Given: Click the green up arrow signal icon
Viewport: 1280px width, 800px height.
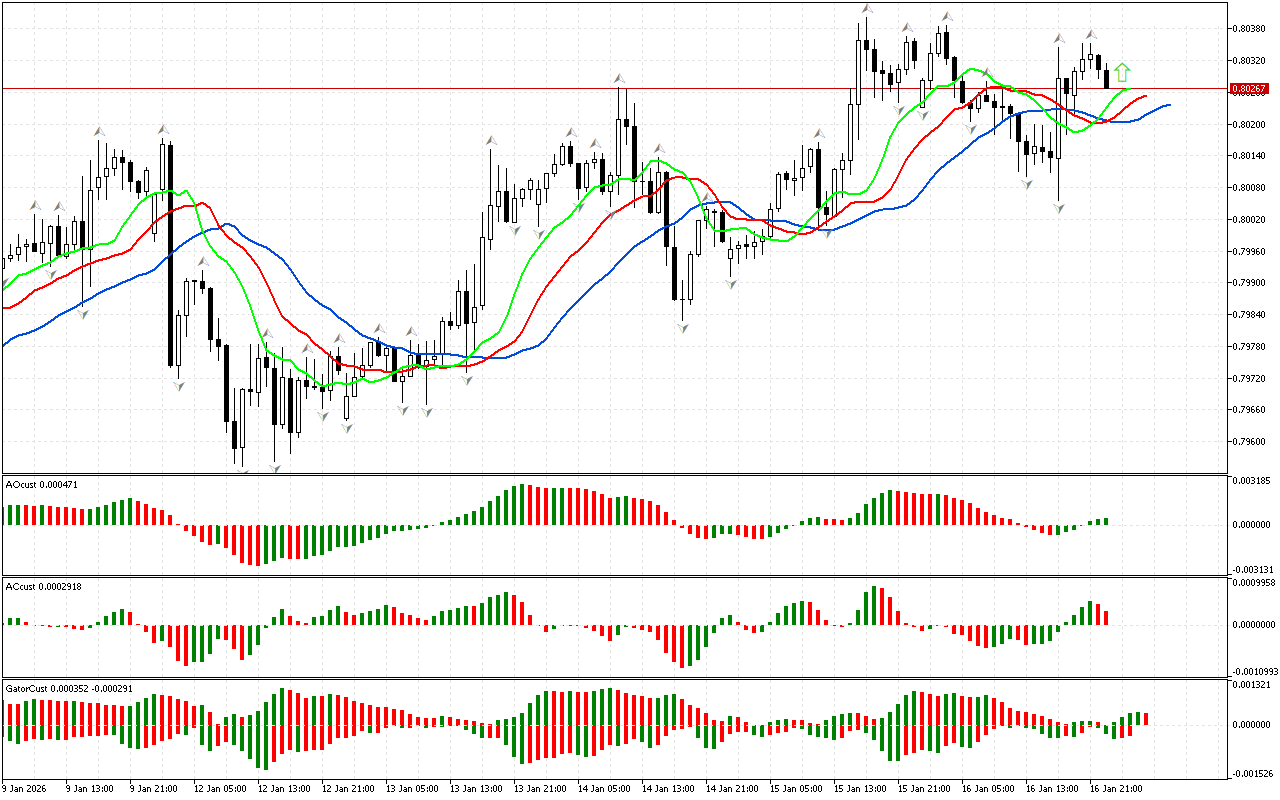Looking at the screenshot, I should coord(1122,72).
